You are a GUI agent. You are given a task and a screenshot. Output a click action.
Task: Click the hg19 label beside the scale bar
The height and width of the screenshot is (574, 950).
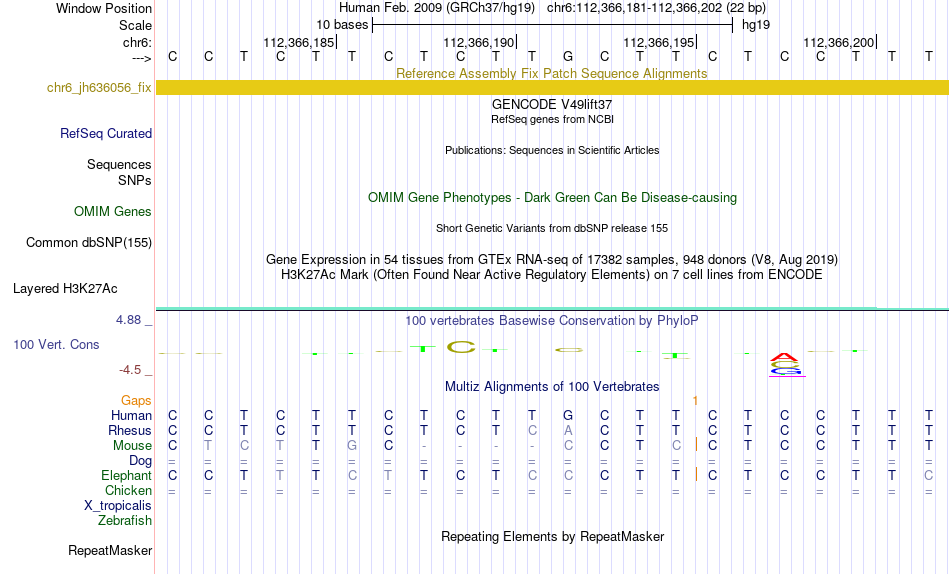tap(756, 25)
